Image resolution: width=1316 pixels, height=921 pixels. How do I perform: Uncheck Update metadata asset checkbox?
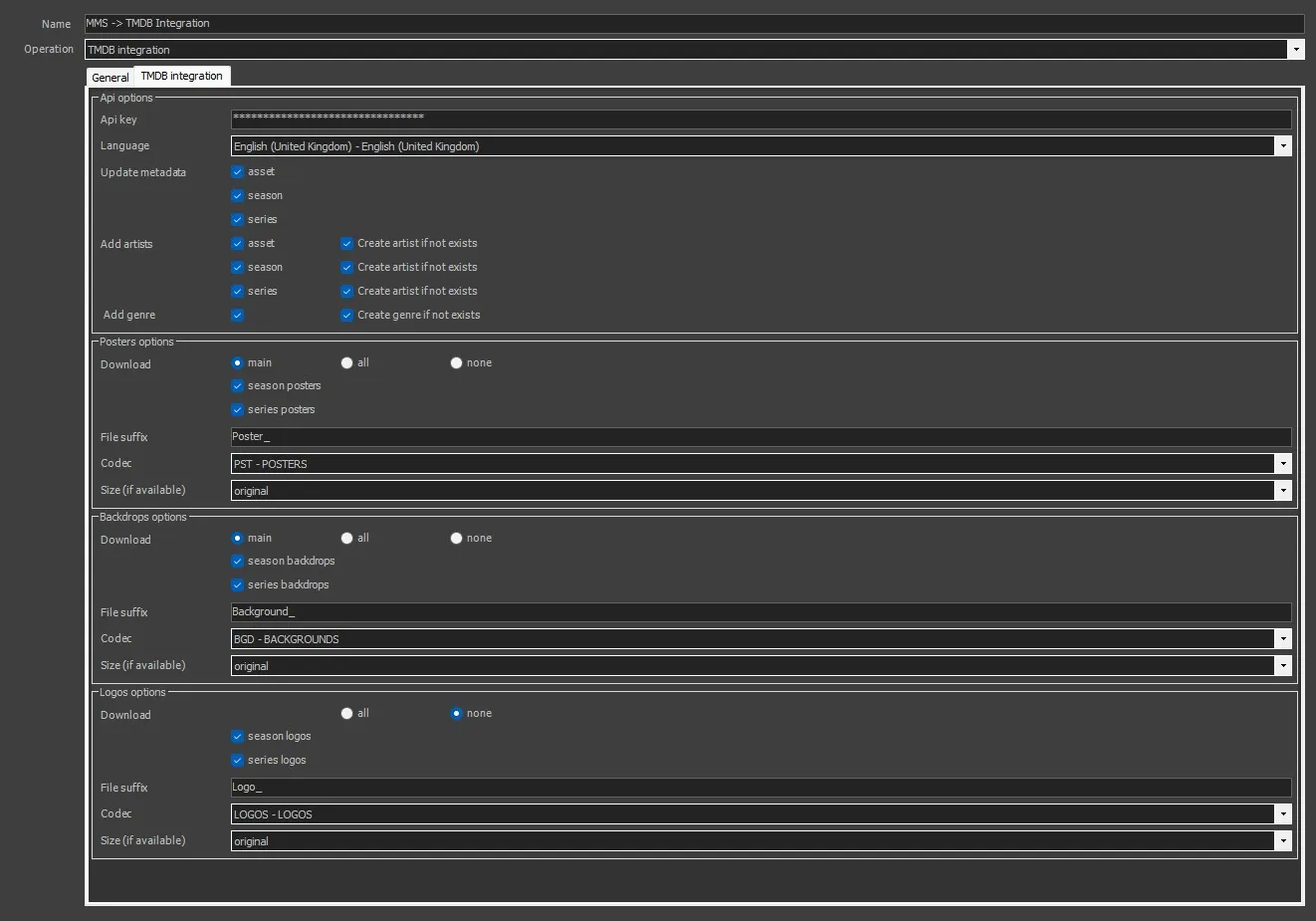[238, 172]
